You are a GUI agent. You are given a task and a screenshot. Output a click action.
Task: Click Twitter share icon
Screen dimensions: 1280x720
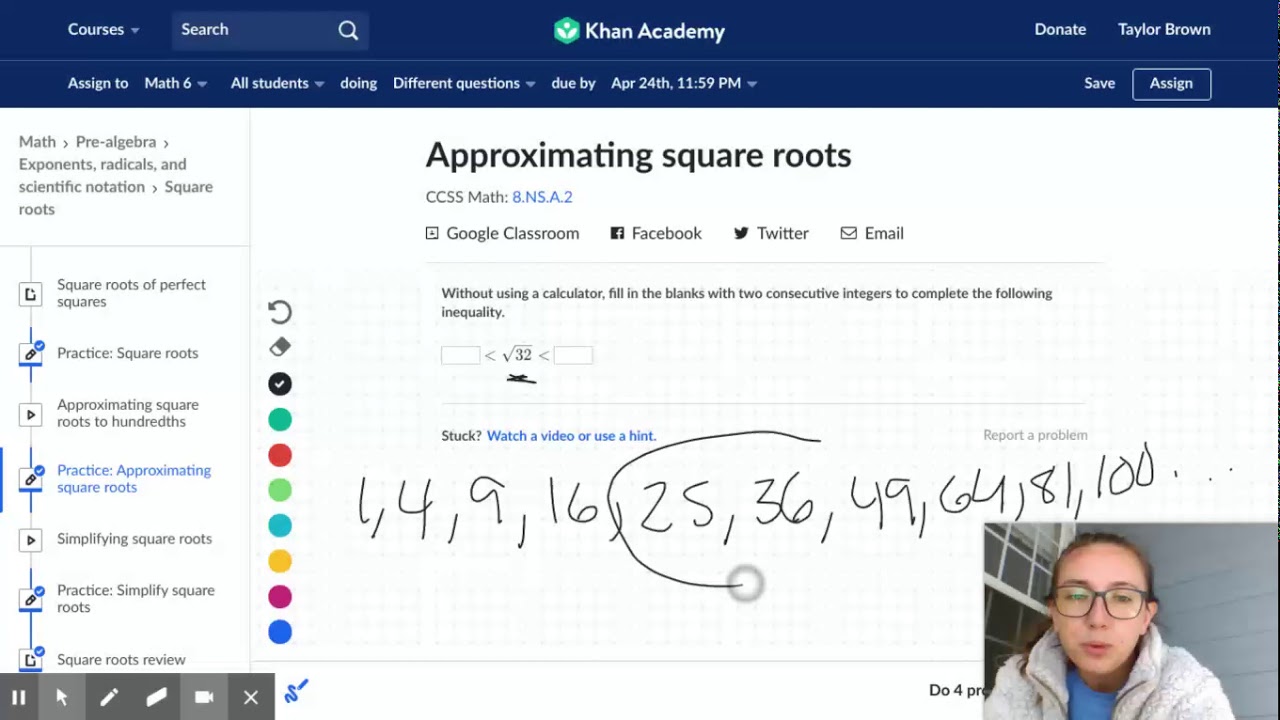point(741,233)
